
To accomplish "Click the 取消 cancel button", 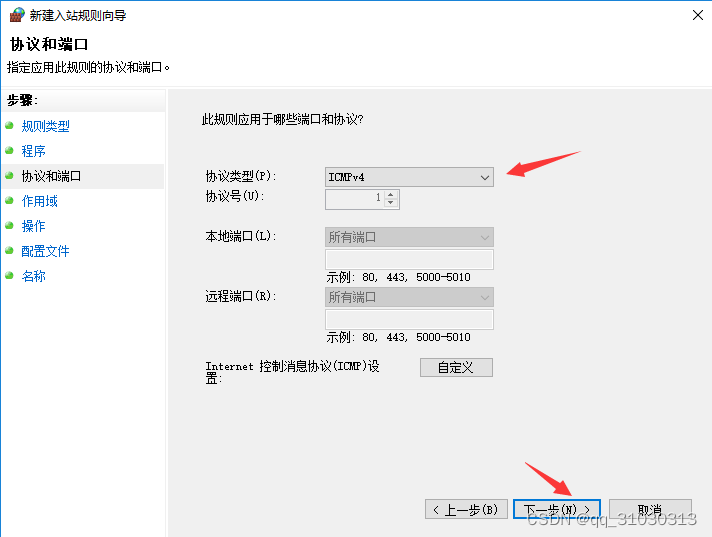I will point(650,509).
